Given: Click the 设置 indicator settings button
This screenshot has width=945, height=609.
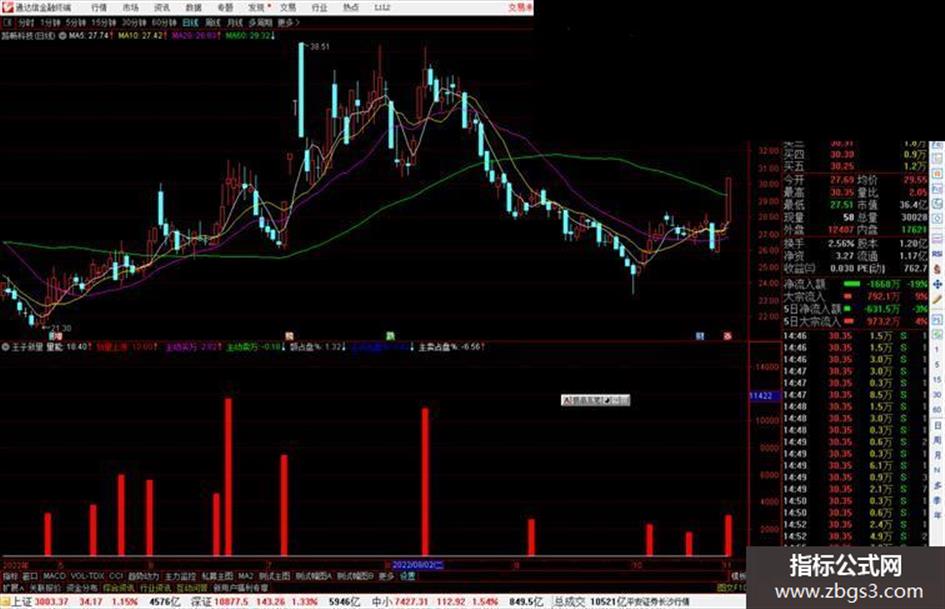Looking at the screenshot, I should [407, 576].
